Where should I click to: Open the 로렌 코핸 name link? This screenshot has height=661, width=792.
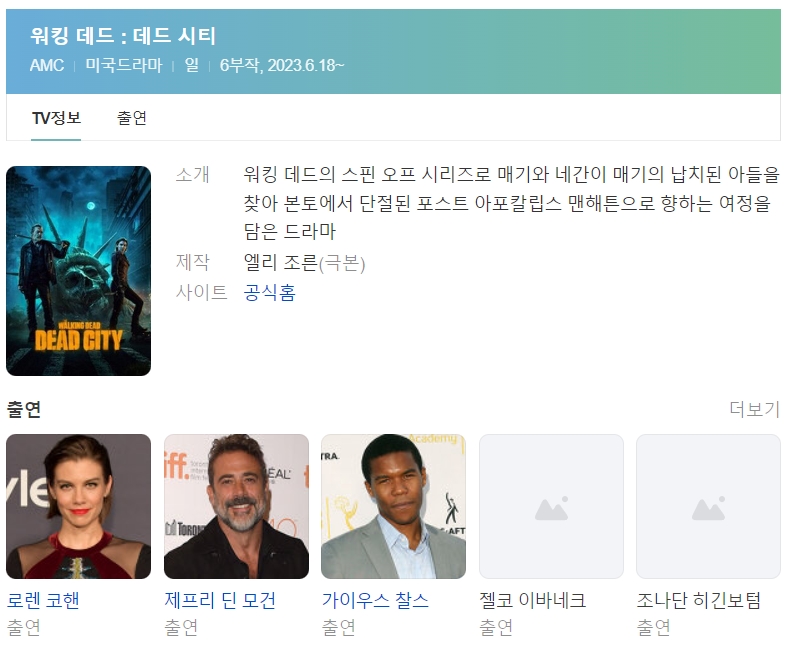[43, 600]
